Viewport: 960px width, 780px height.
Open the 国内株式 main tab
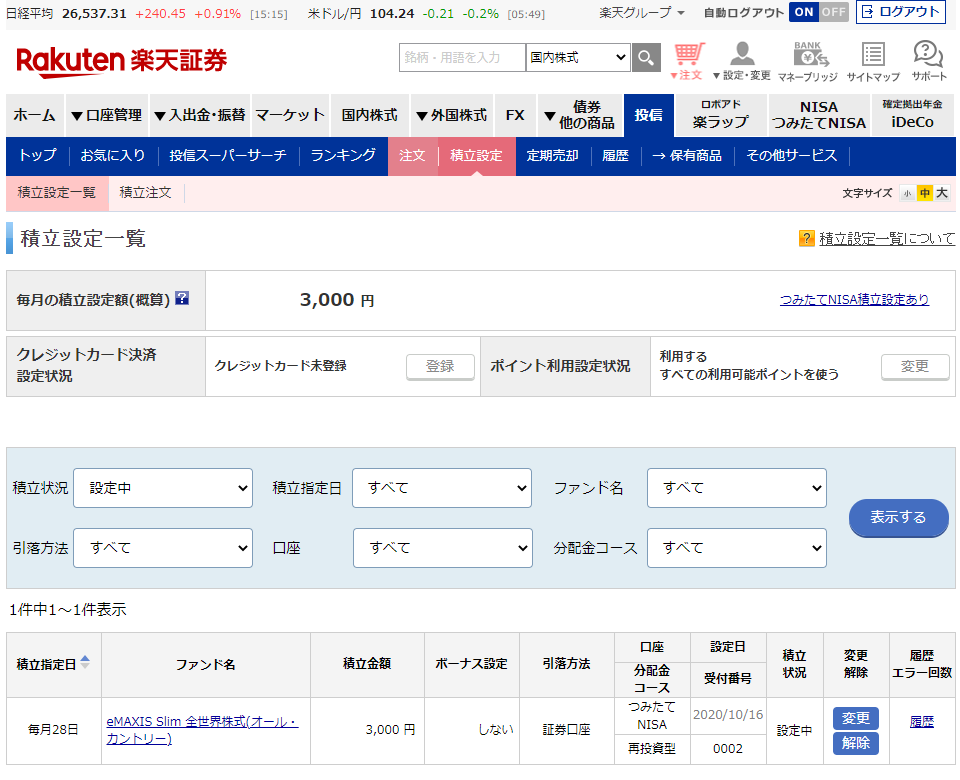pos(369,115)
